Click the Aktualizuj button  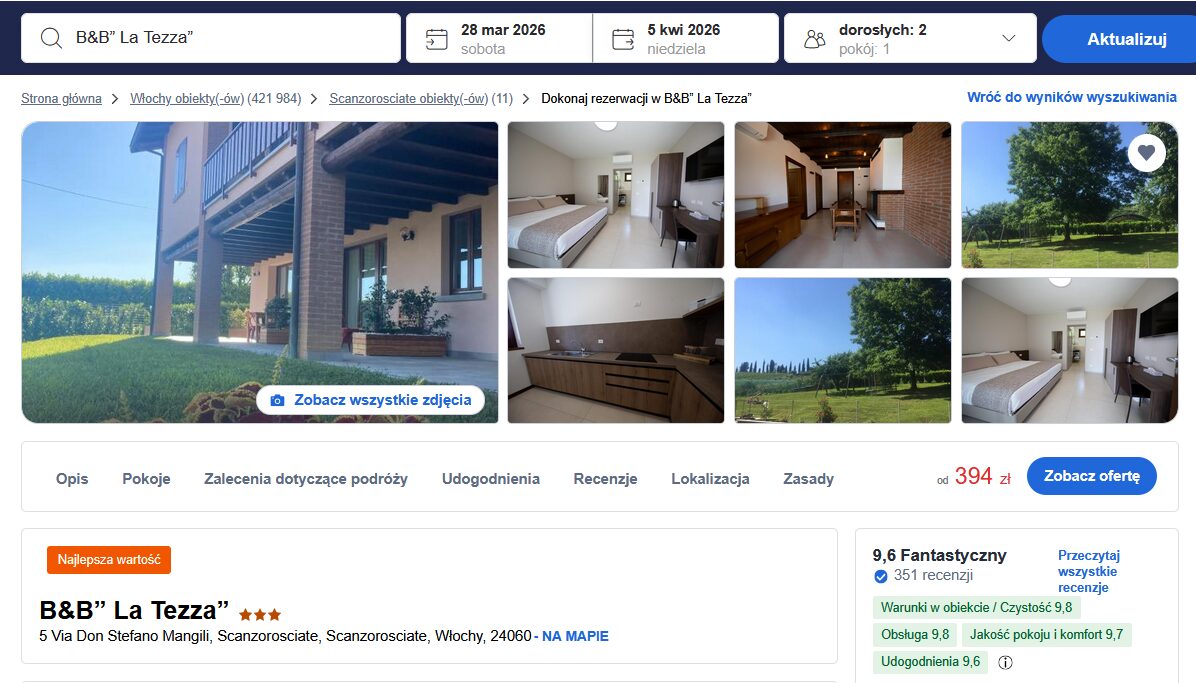click(1120, 39)
